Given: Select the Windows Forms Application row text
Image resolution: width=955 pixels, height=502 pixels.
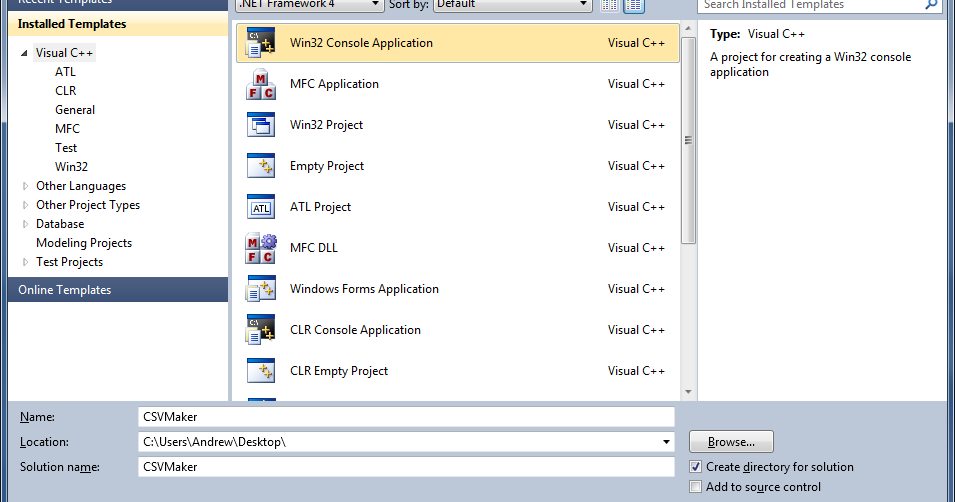Looking at the screenshot, I should (364, 289).
